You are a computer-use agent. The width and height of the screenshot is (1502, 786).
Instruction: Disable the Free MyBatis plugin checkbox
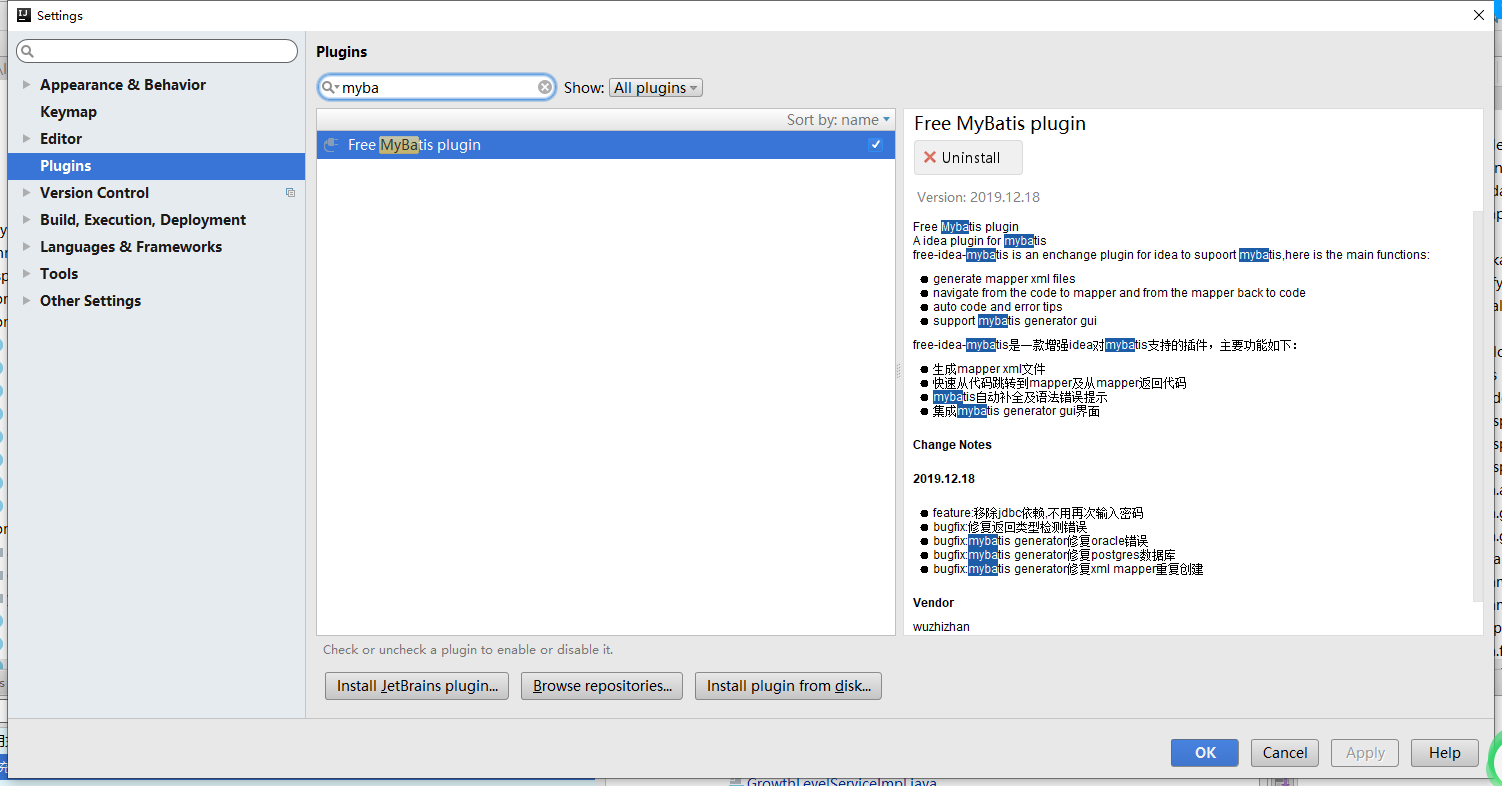tap(875, 145)
